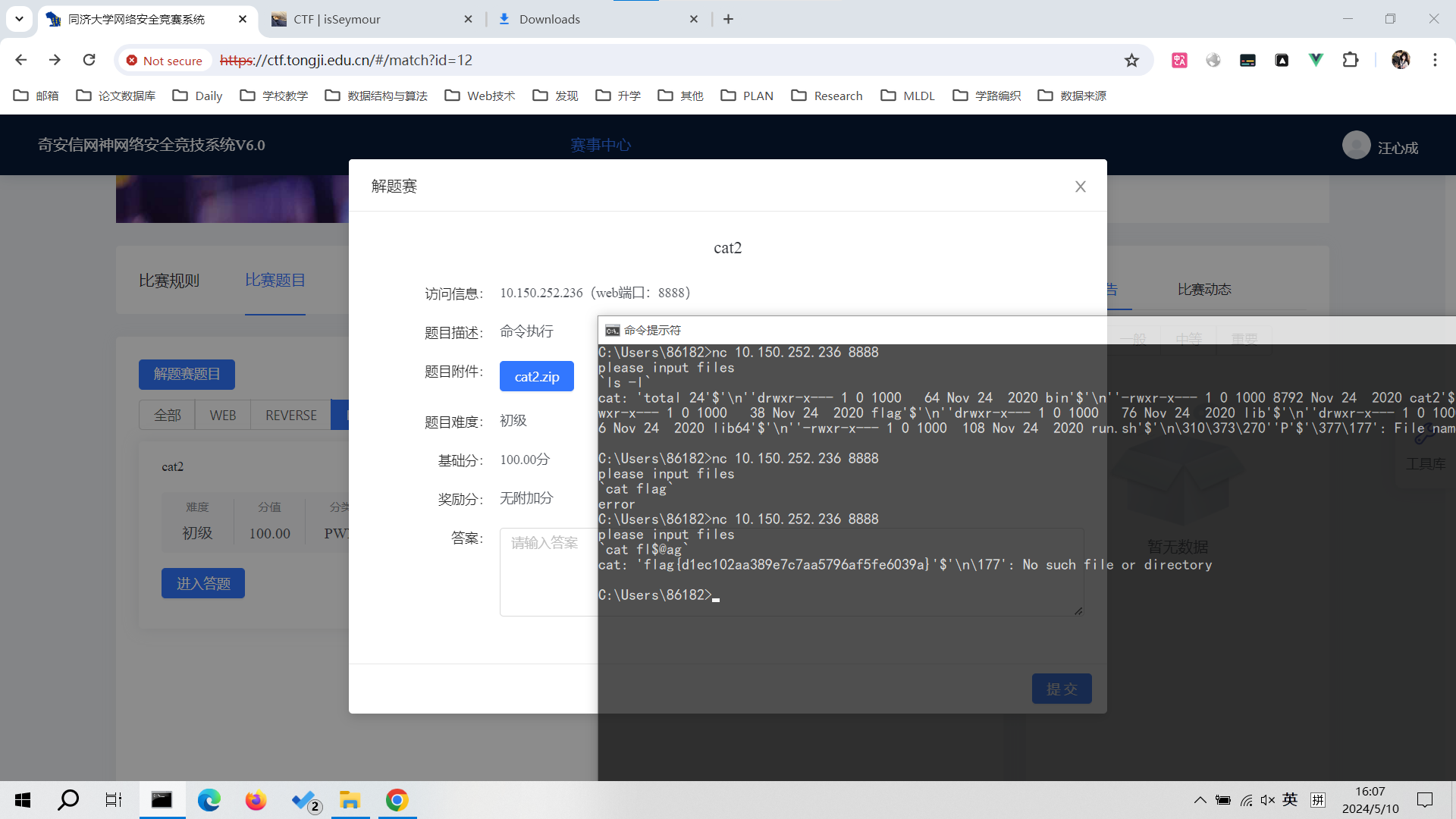Close the Downloads tab

click(x=694, y=19)
